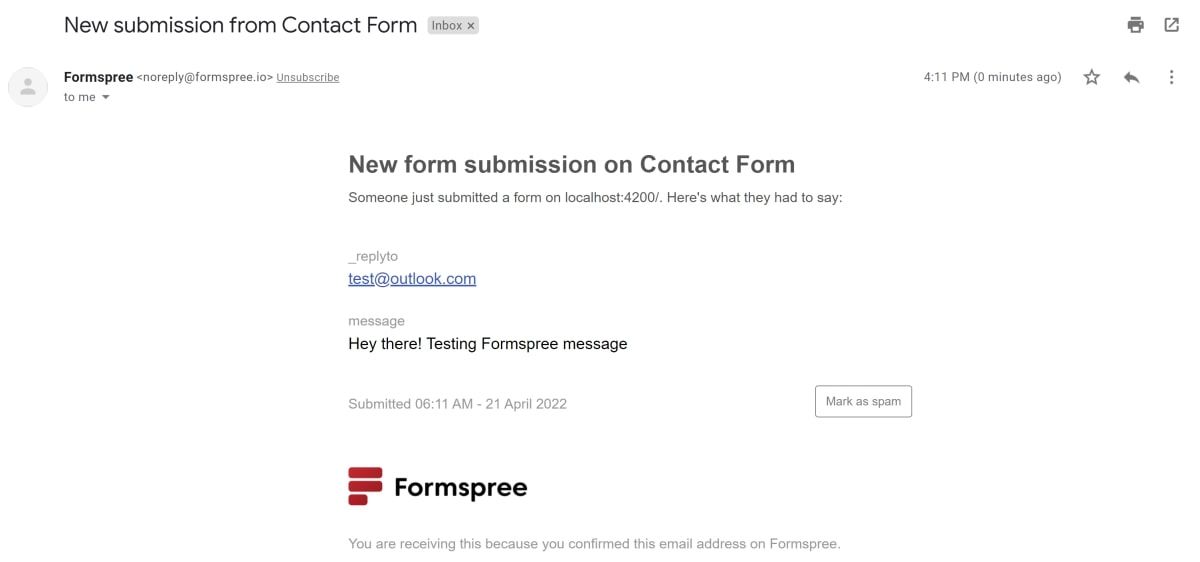Open the three-dot More options menu
1200x562 pixels.
[1171, 77]
